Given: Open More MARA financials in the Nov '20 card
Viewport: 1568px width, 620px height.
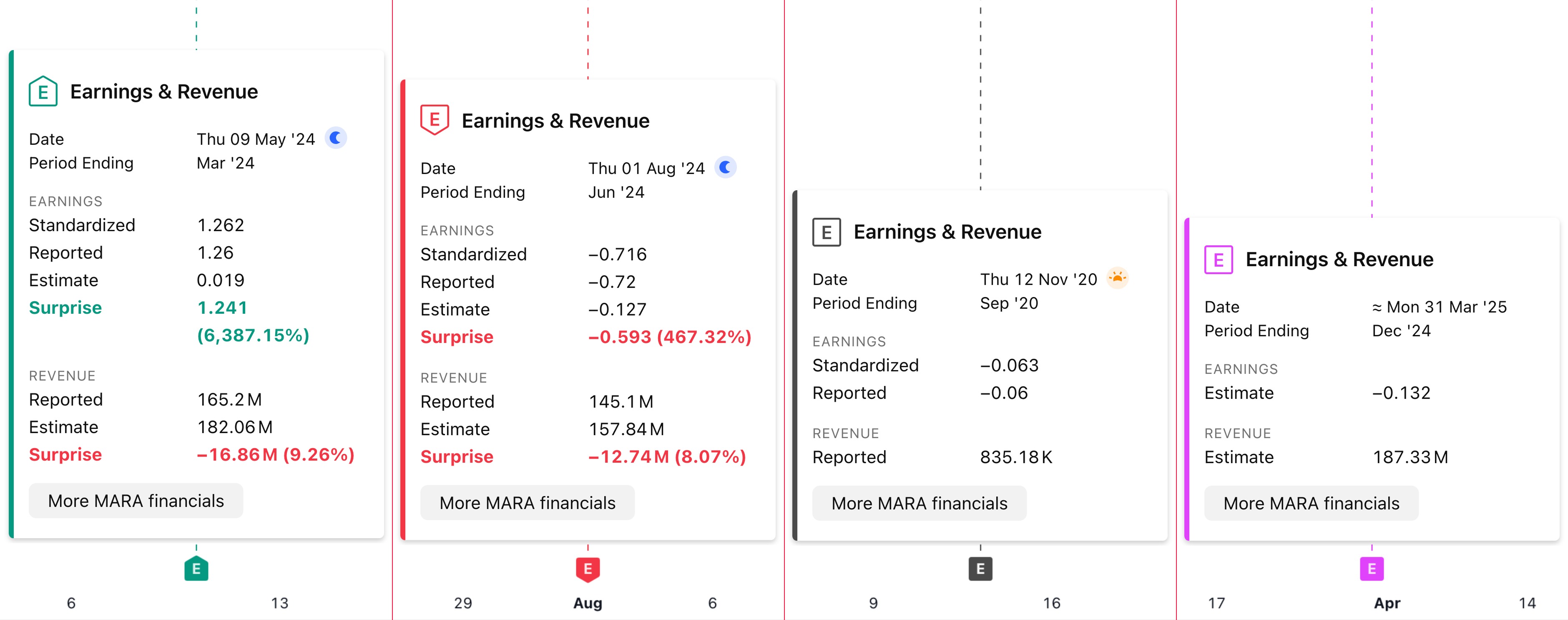Looking at the screenshot, I should 919,504.
